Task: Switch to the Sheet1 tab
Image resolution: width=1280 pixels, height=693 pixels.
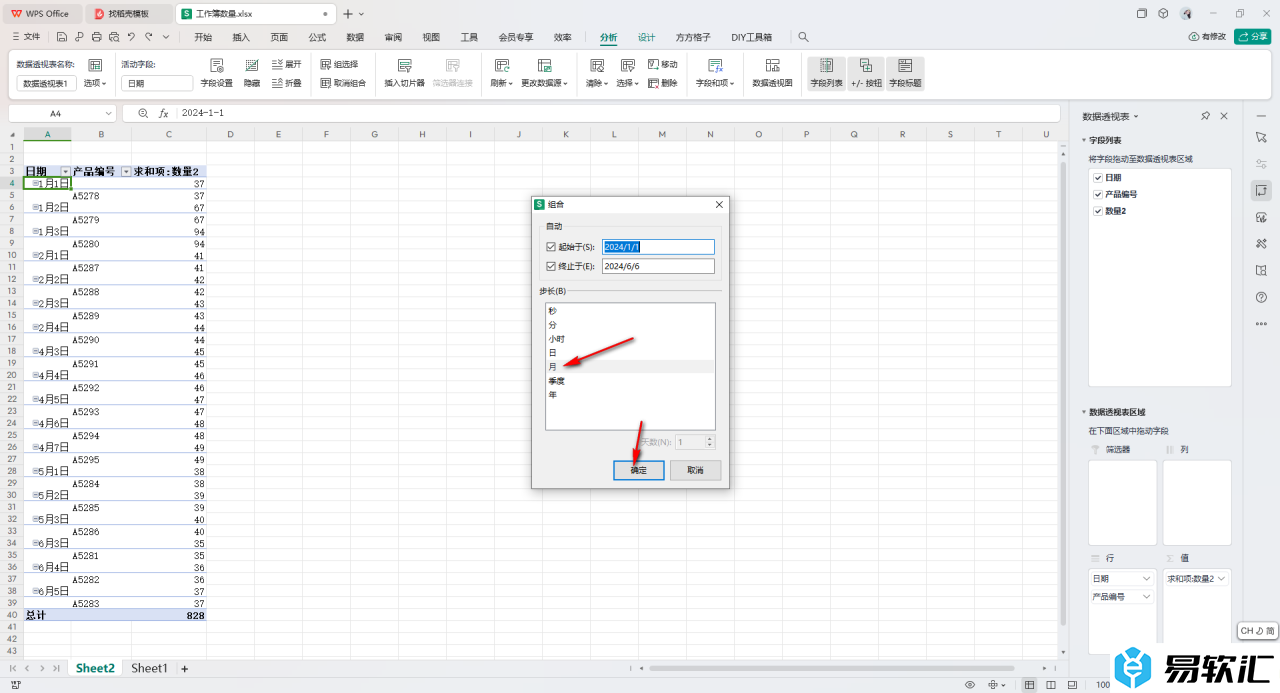Action: [149, 668]
